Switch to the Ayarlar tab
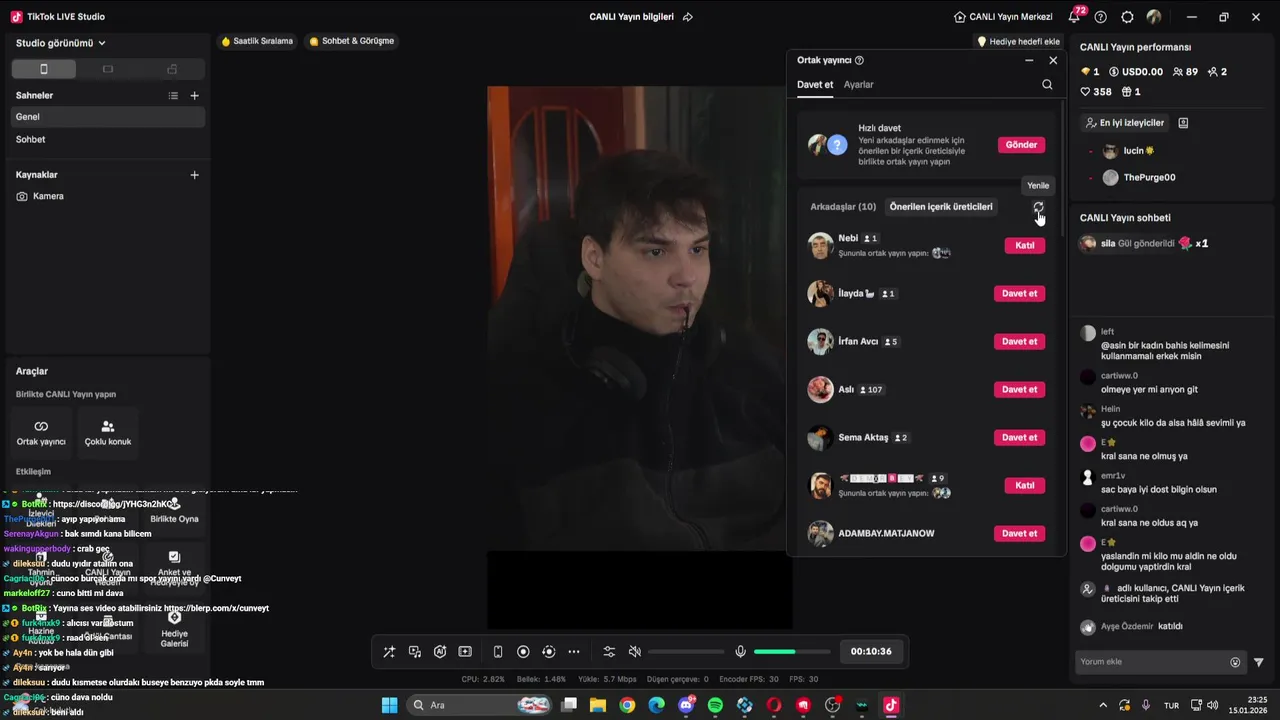 click(x=859, y=85)
